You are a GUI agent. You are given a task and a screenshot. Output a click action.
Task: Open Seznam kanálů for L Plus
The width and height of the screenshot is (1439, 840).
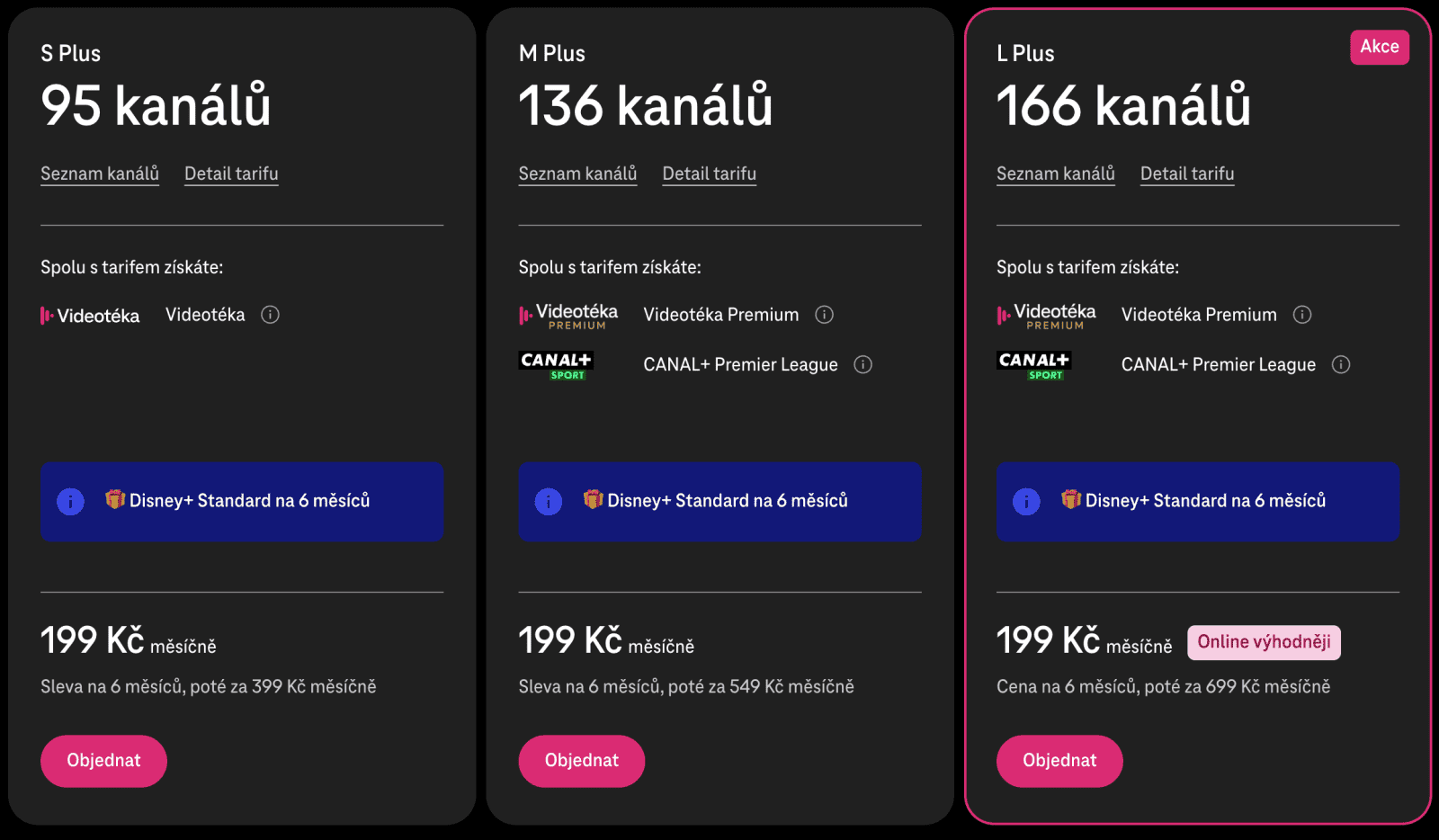click(1055, 174)
